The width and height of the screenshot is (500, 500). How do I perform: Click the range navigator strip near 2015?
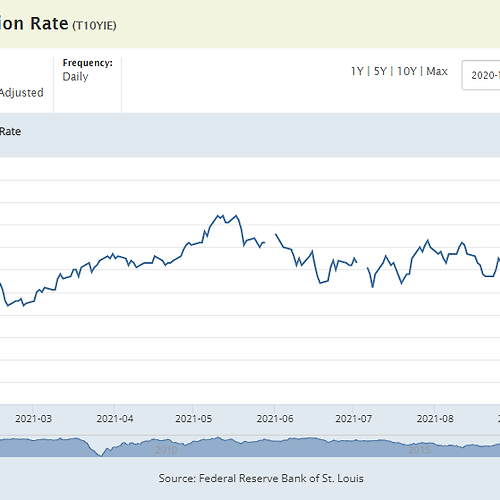pyautogui.click(x=420, y=450)
